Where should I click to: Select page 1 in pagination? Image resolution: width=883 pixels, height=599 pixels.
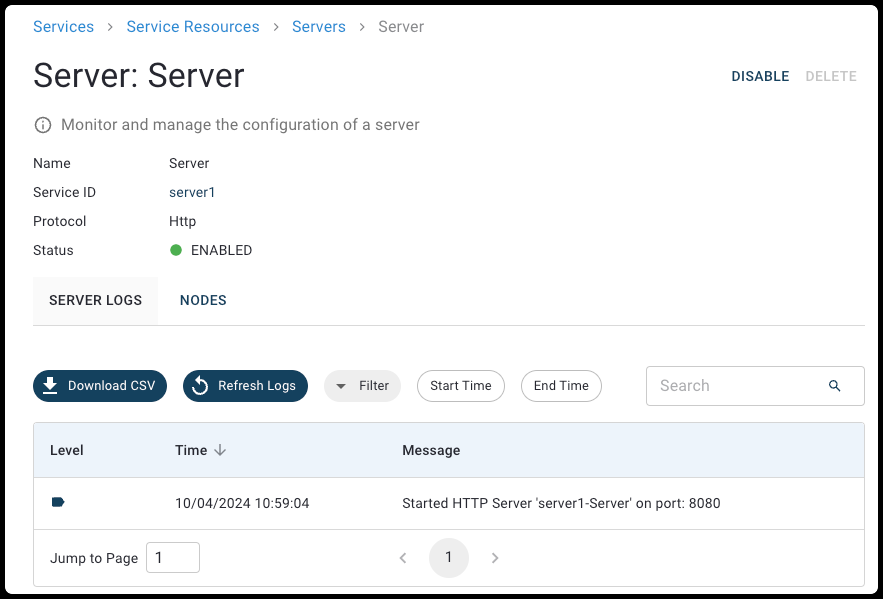point(449,558)
